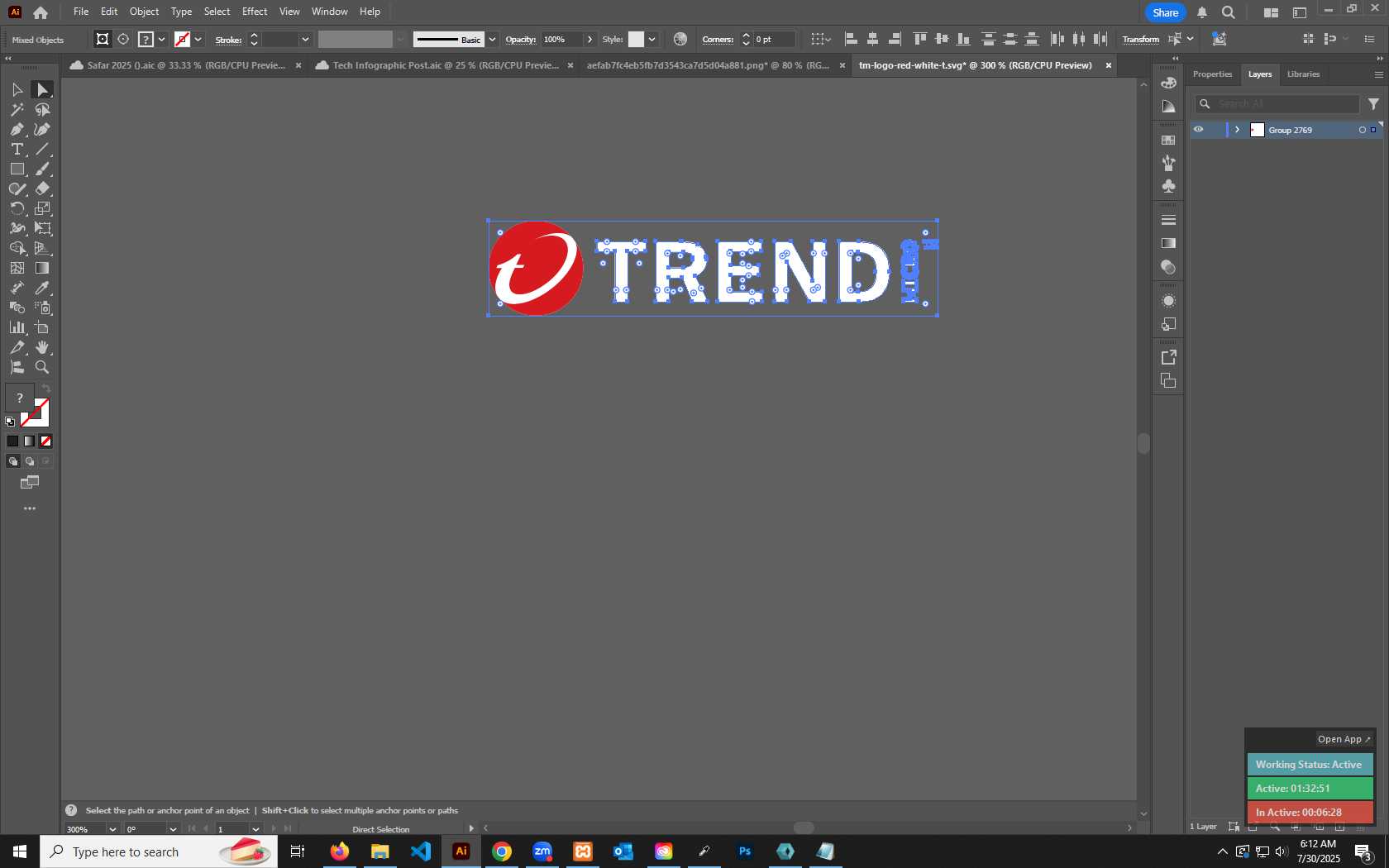The image size is (1389, 868).
Task: Select the Curvature tool
Action: tap(42, 129)
